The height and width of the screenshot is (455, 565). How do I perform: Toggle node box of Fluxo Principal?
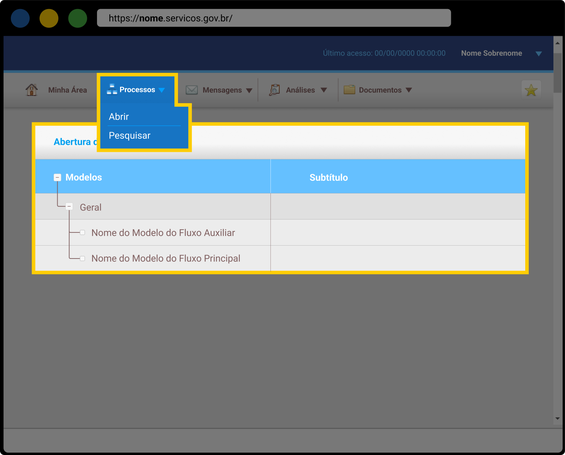(83, 258)
